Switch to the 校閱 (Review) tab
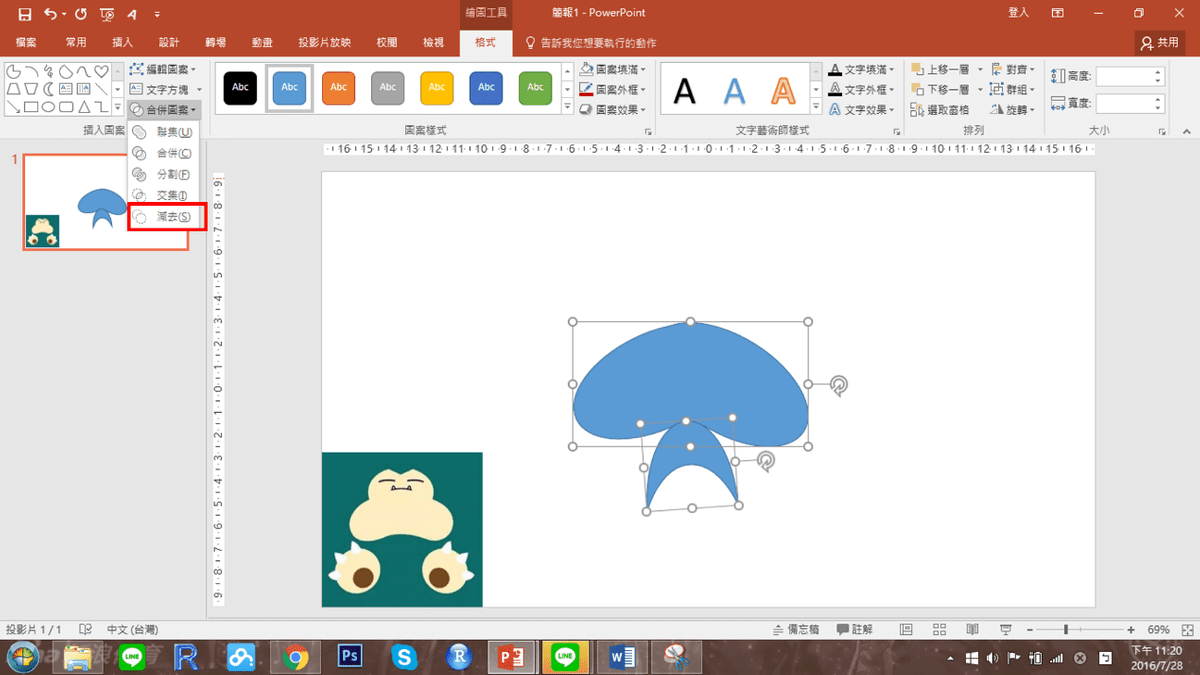The height and width of the screenshot is (675, 1200). tap(387, 43)
